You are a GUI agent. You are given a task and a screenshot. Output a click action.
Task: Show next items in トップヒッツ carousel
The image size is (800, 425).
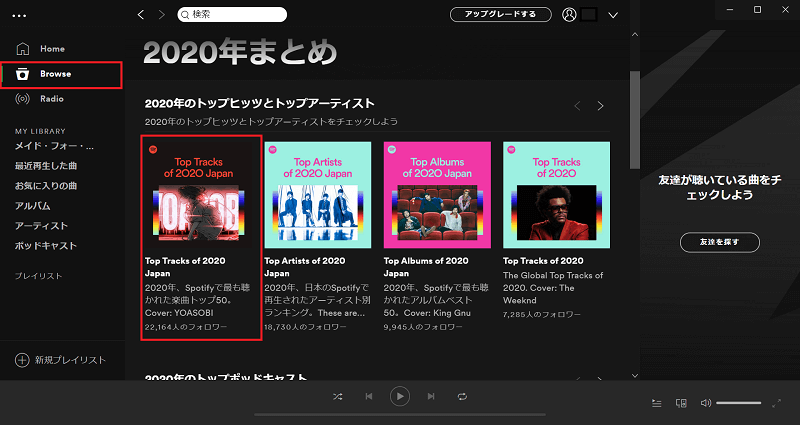(601, 106)
